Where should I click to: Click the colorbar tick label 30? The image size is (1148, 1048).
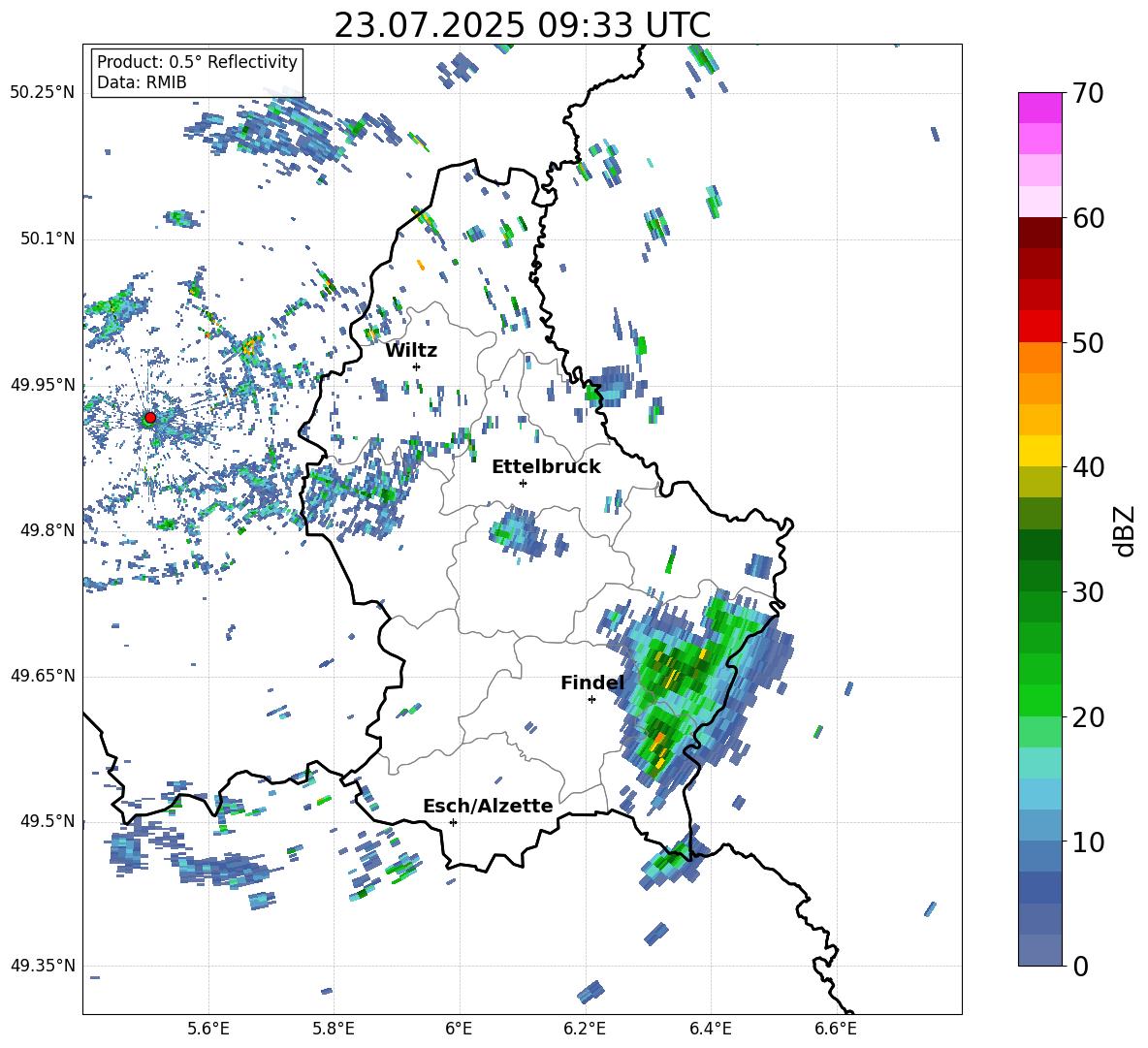(x=1088, y=592)
